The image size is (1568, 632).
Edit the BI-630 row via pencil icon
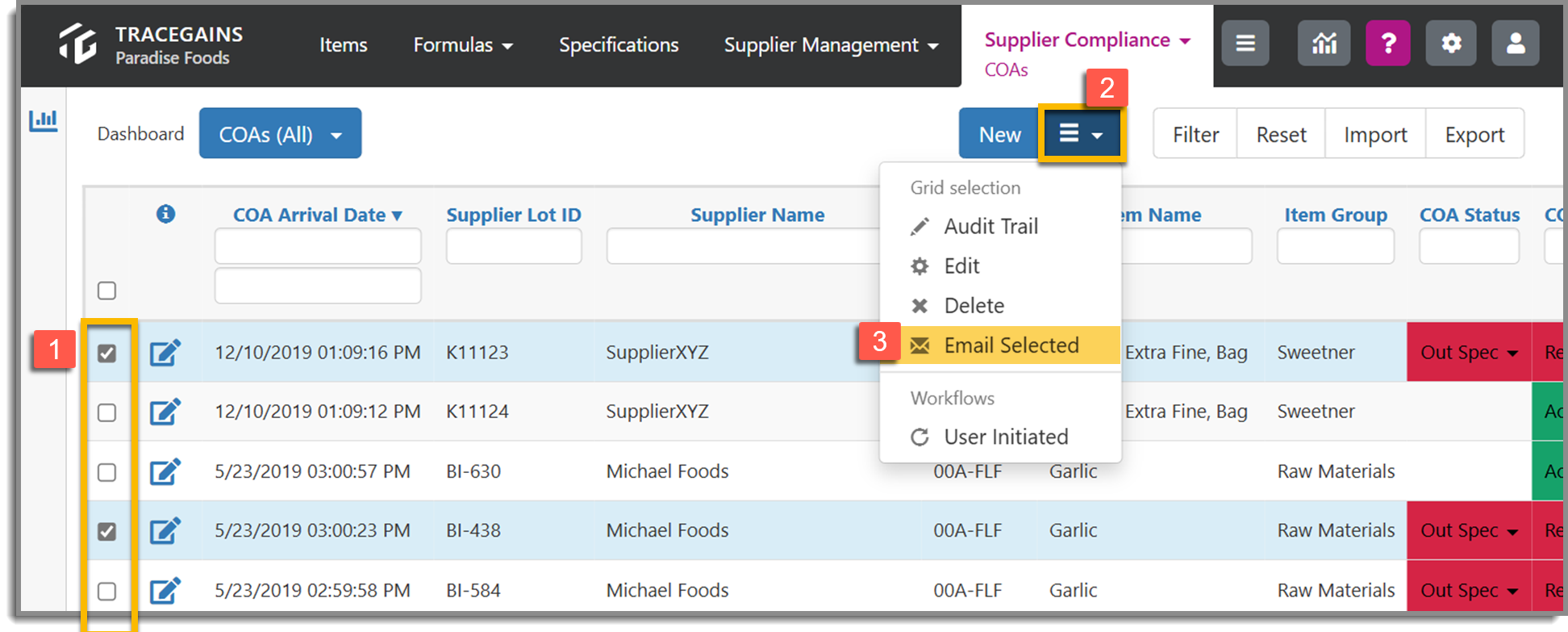click(x=165, y=471)
